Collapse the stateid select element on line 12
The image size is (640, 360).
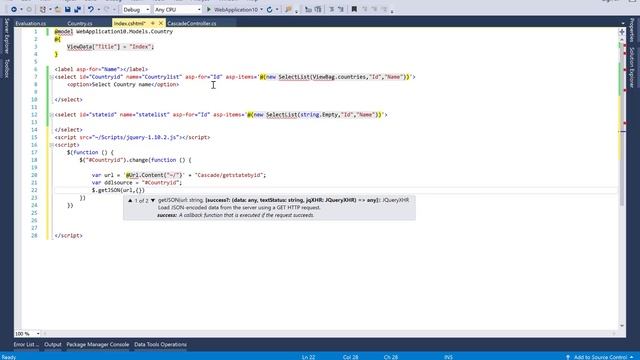click(51, 115)
